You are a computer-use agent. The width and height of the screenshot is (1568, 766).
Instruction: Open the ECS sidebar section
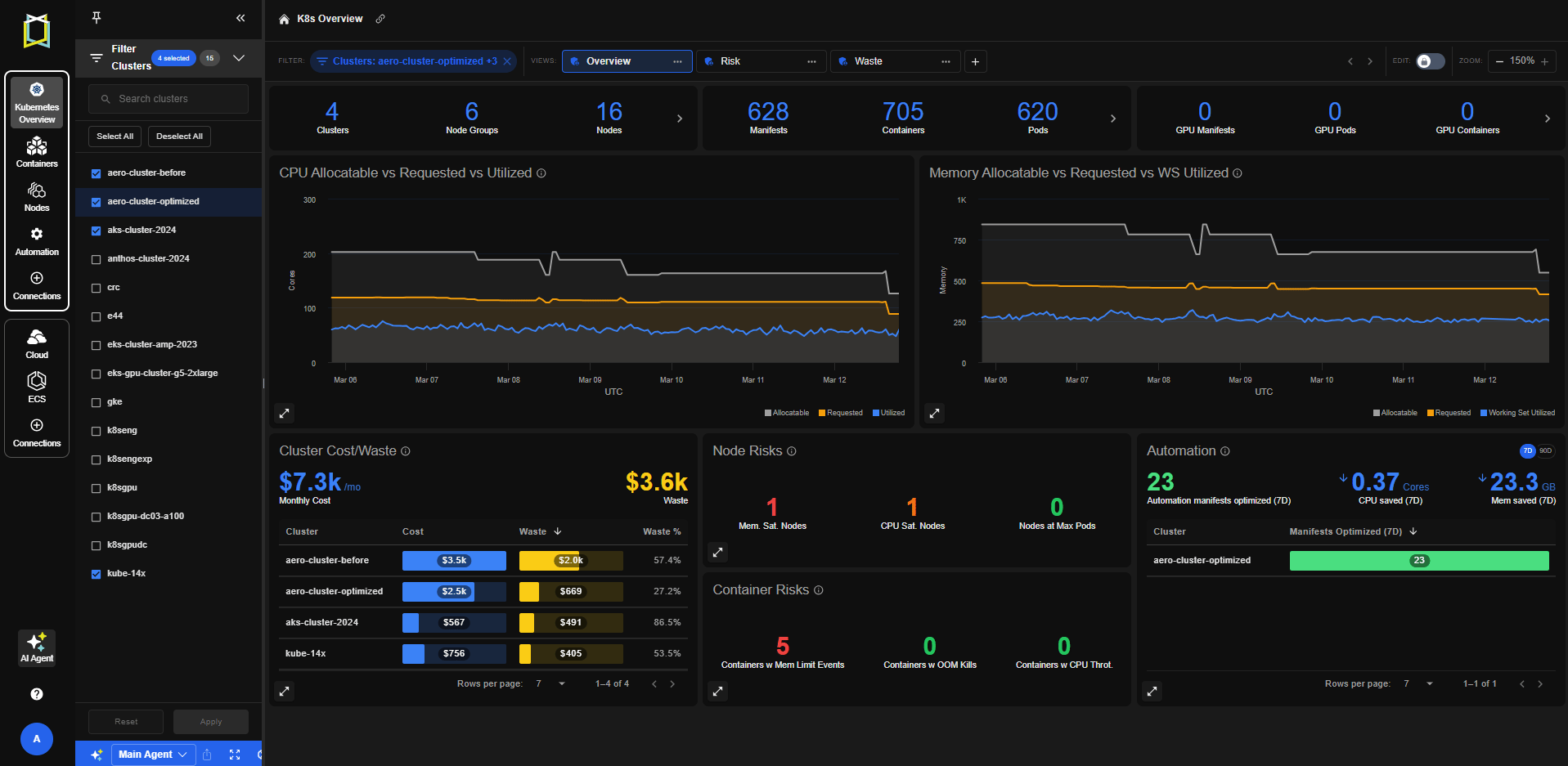(x=37, y=387)
